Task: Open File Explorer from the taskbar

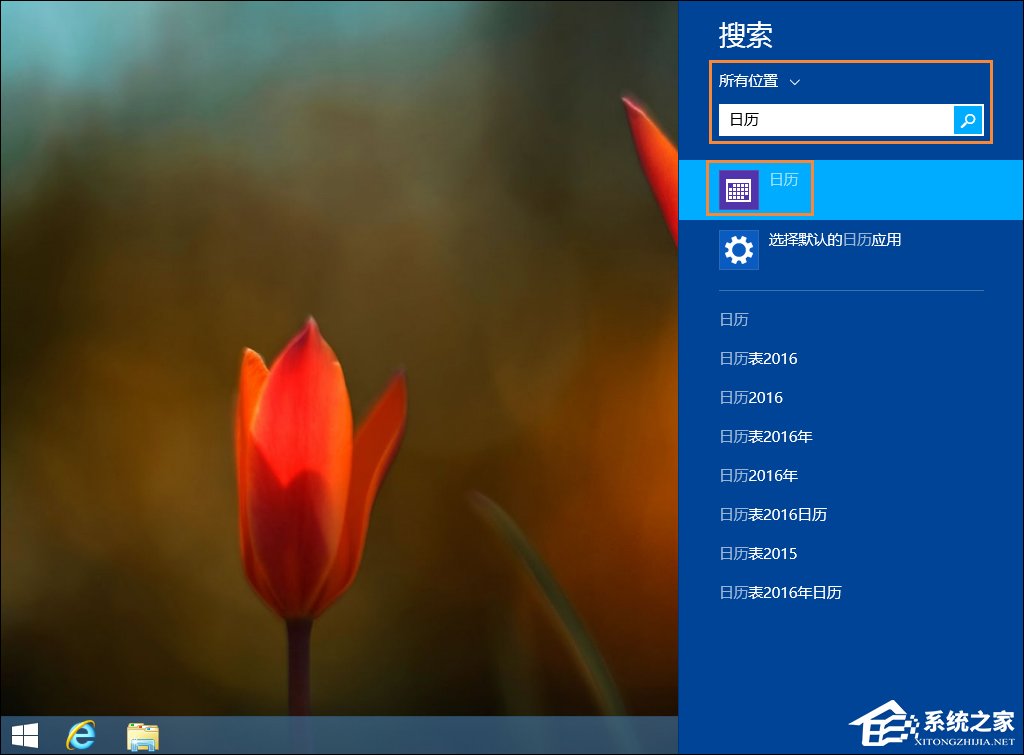Action: tap(143, 737)
